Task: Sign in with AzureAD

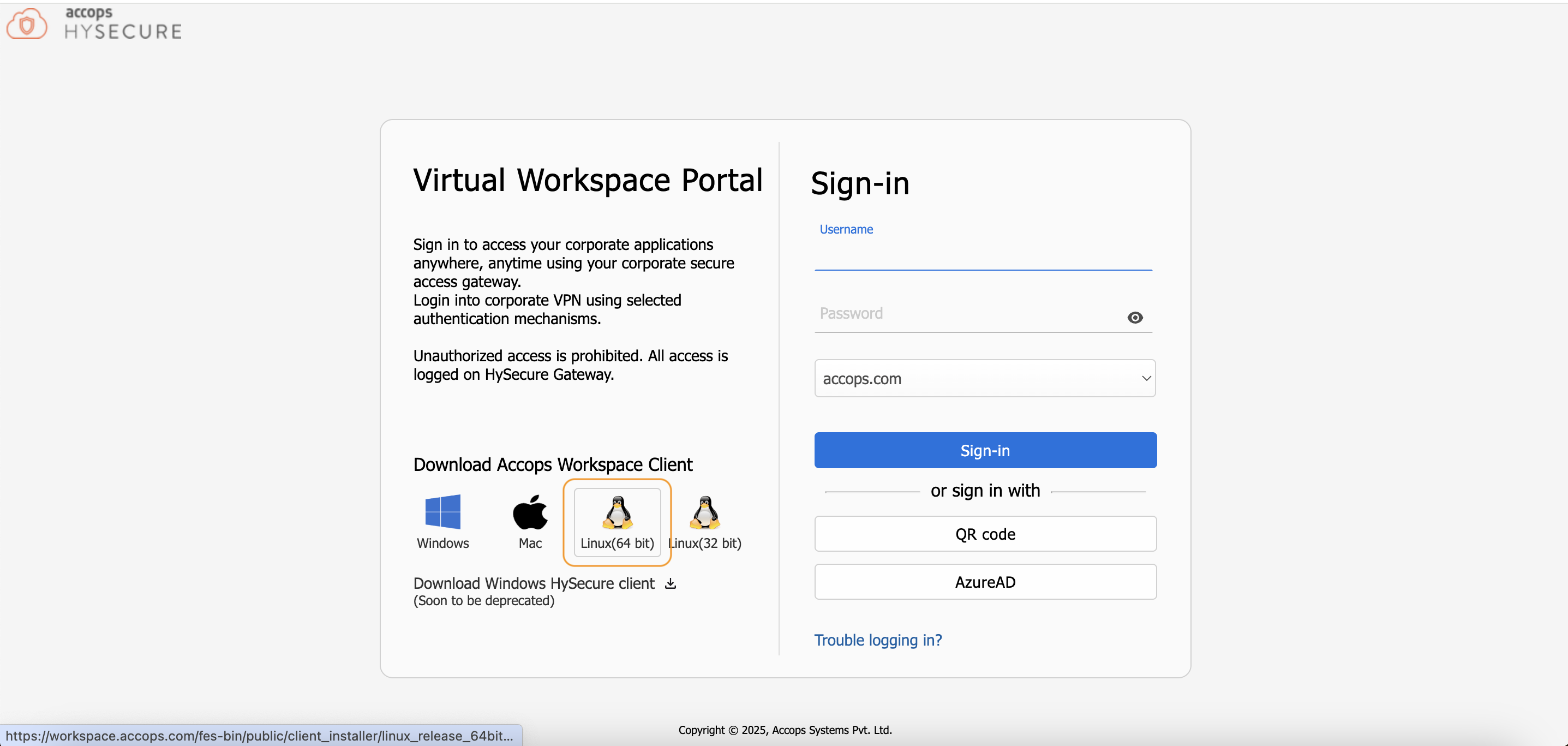Action: [x=985, y=582]
